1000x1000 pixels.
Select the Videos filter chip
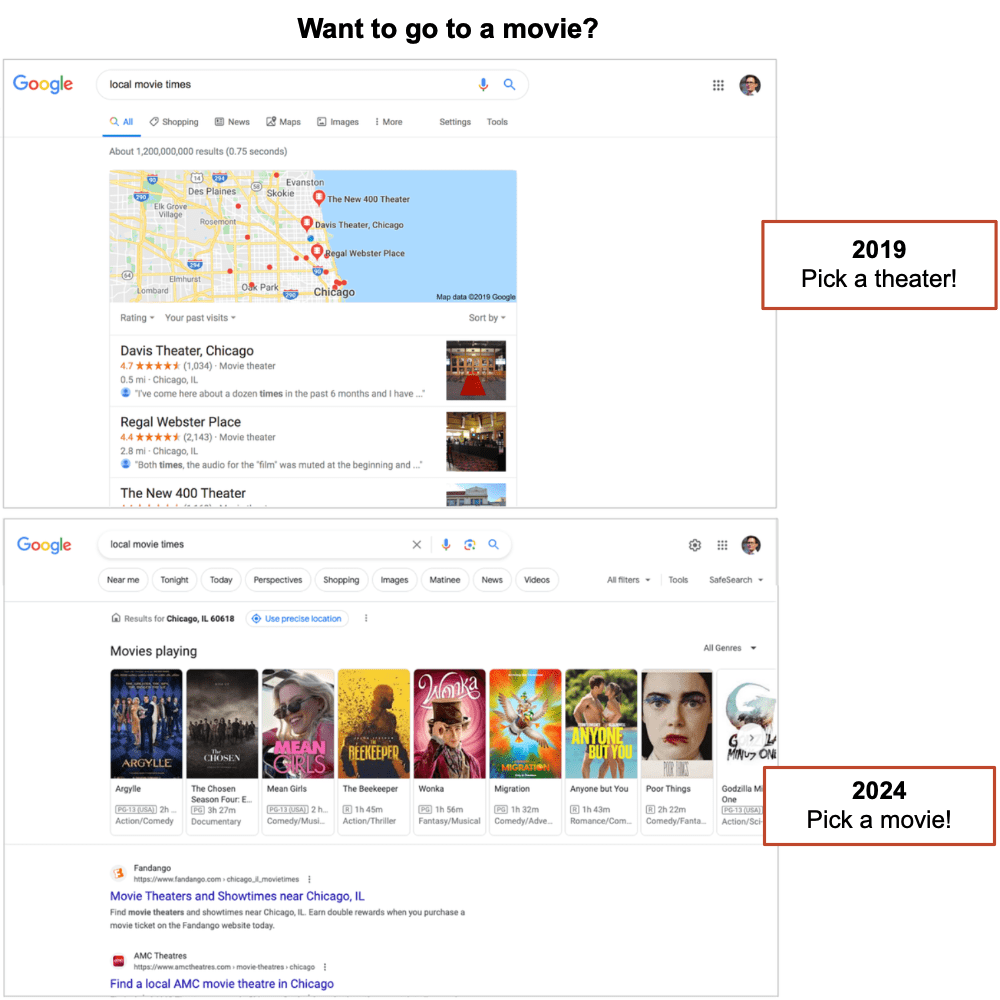click(536, 580)
